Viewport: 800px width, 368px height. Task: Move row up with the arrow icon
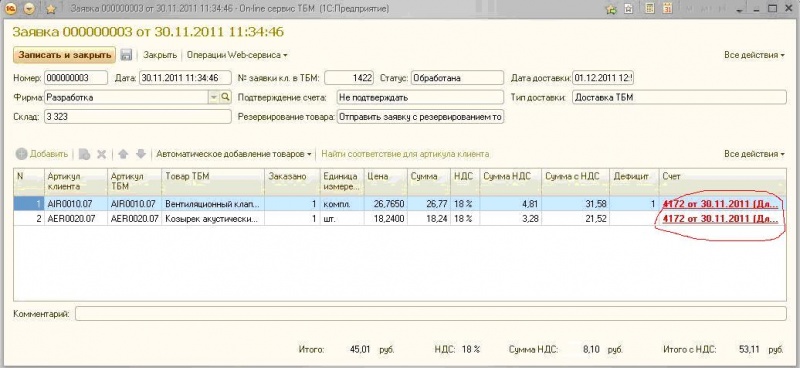tap(123, 154)
